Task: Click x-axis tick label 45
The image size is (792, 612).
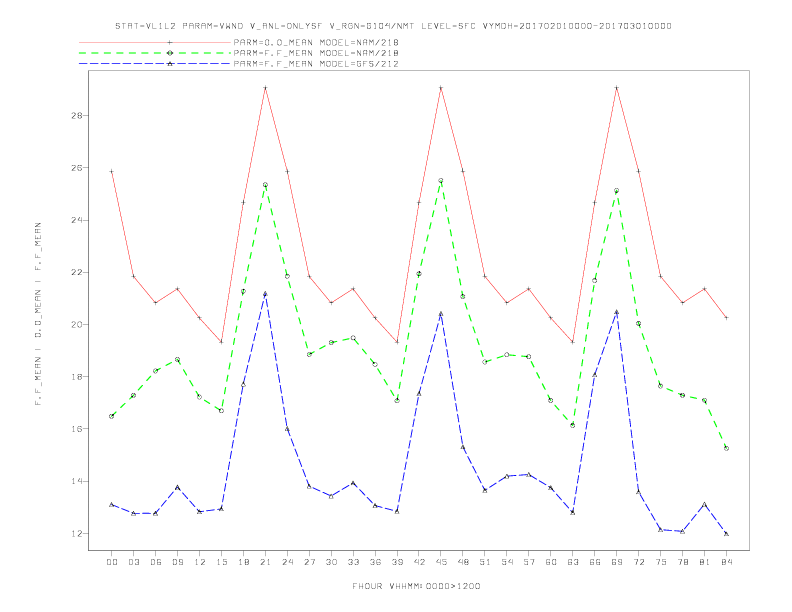Action: [x=441, y=562]
